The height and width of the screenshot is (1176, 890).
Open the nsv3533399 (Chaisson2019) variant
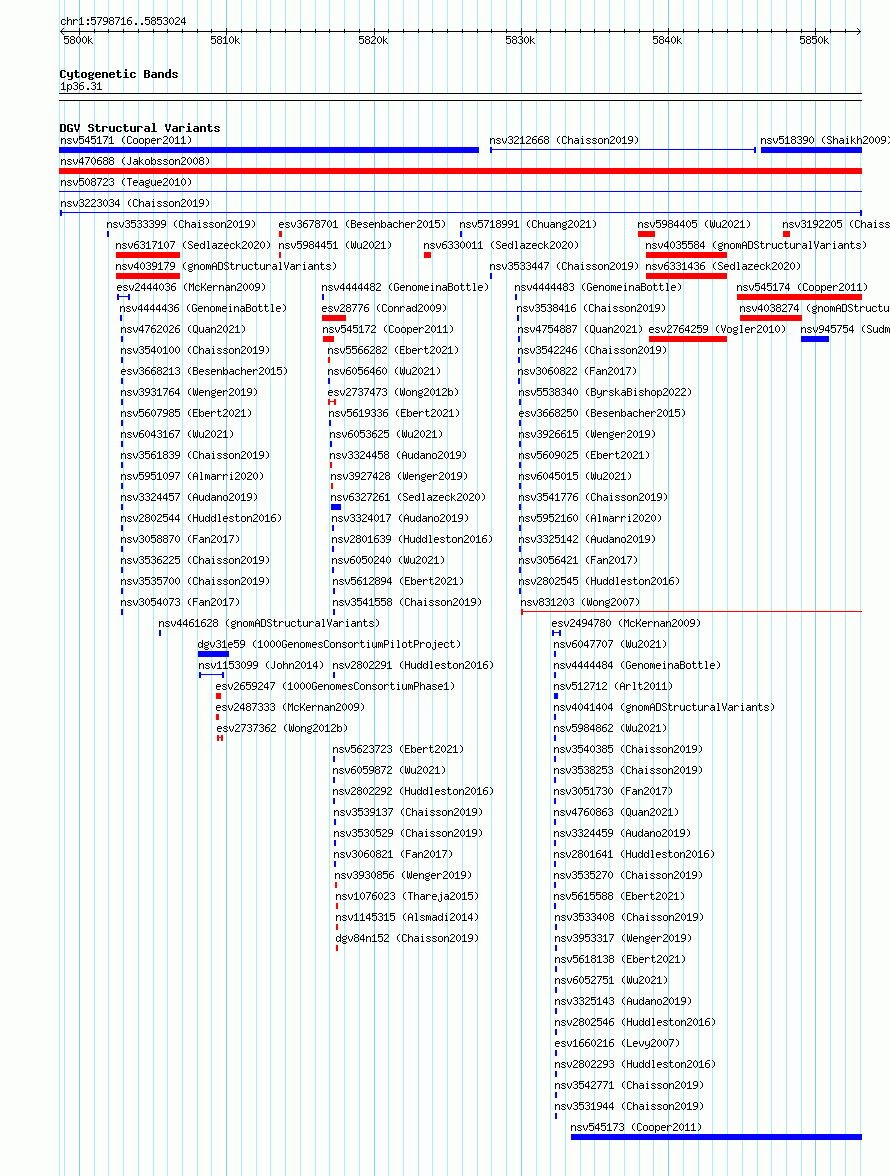coord(181,224)
